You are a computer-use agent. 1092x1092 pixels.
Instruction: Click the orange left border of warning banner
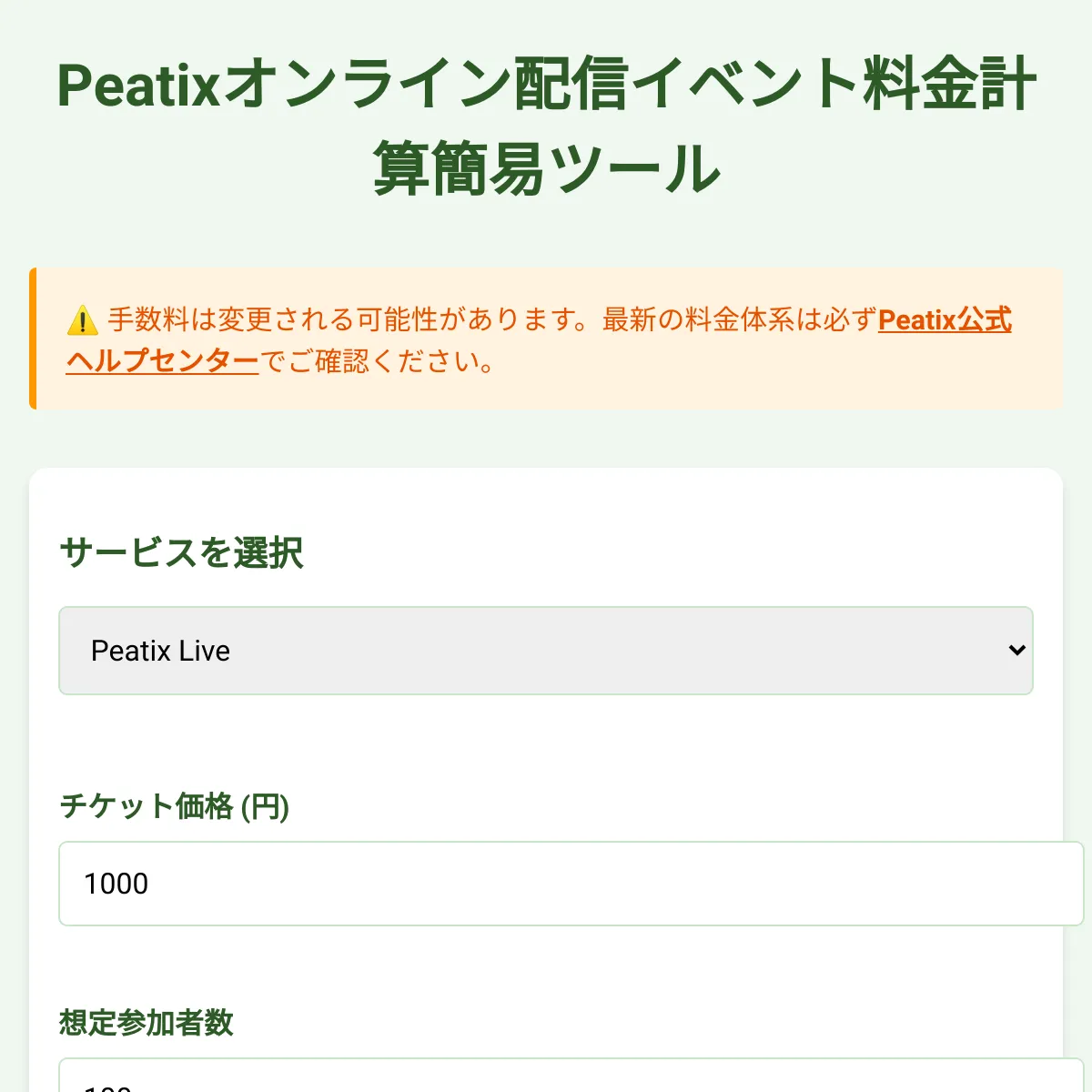pyautogui.click(x=33, y=339)
